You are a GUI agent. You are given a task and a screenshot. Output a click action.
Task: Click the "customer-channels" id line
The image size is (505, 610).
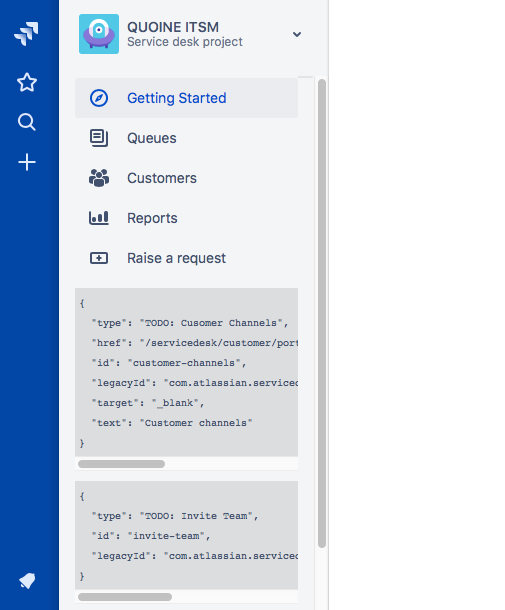(x=169, y=363)
